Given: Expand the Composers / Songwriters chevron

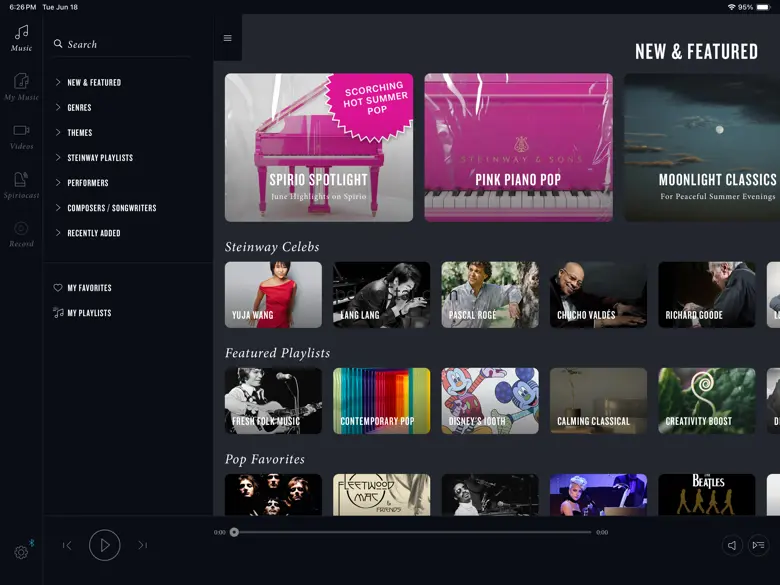Looking at the screenshot, I should 58,207.
